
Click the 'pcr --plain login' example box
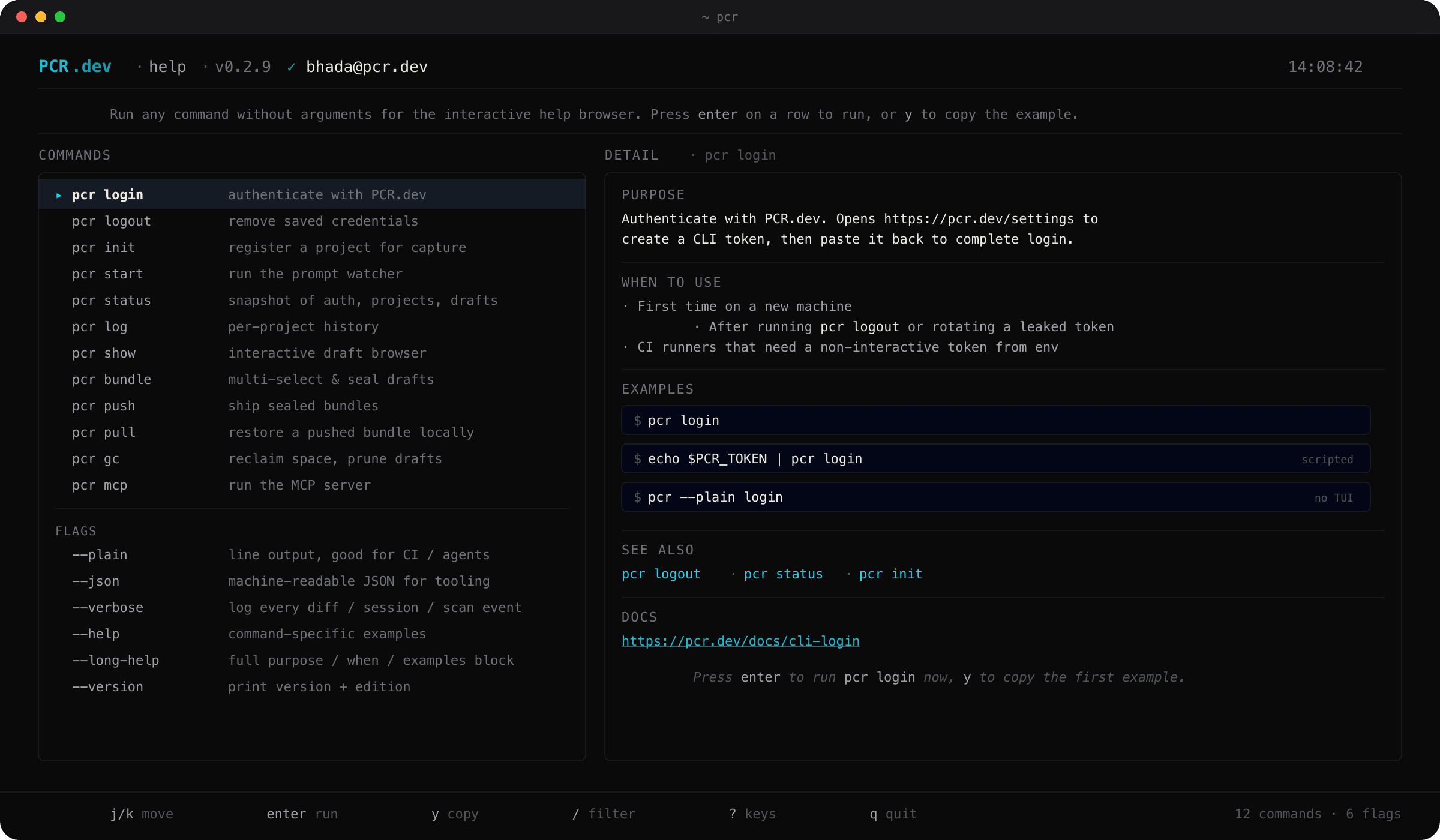pos(996,497)
